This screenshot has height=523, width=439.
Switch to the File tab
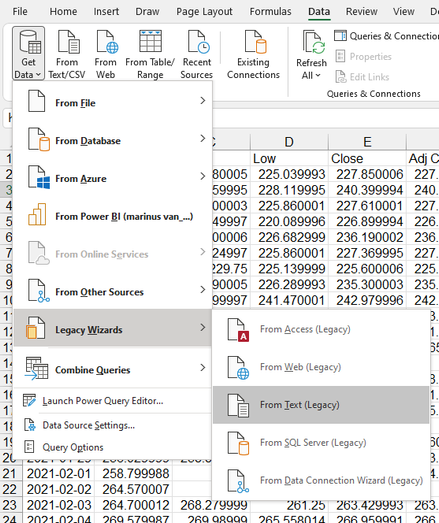tap(20, 11)
